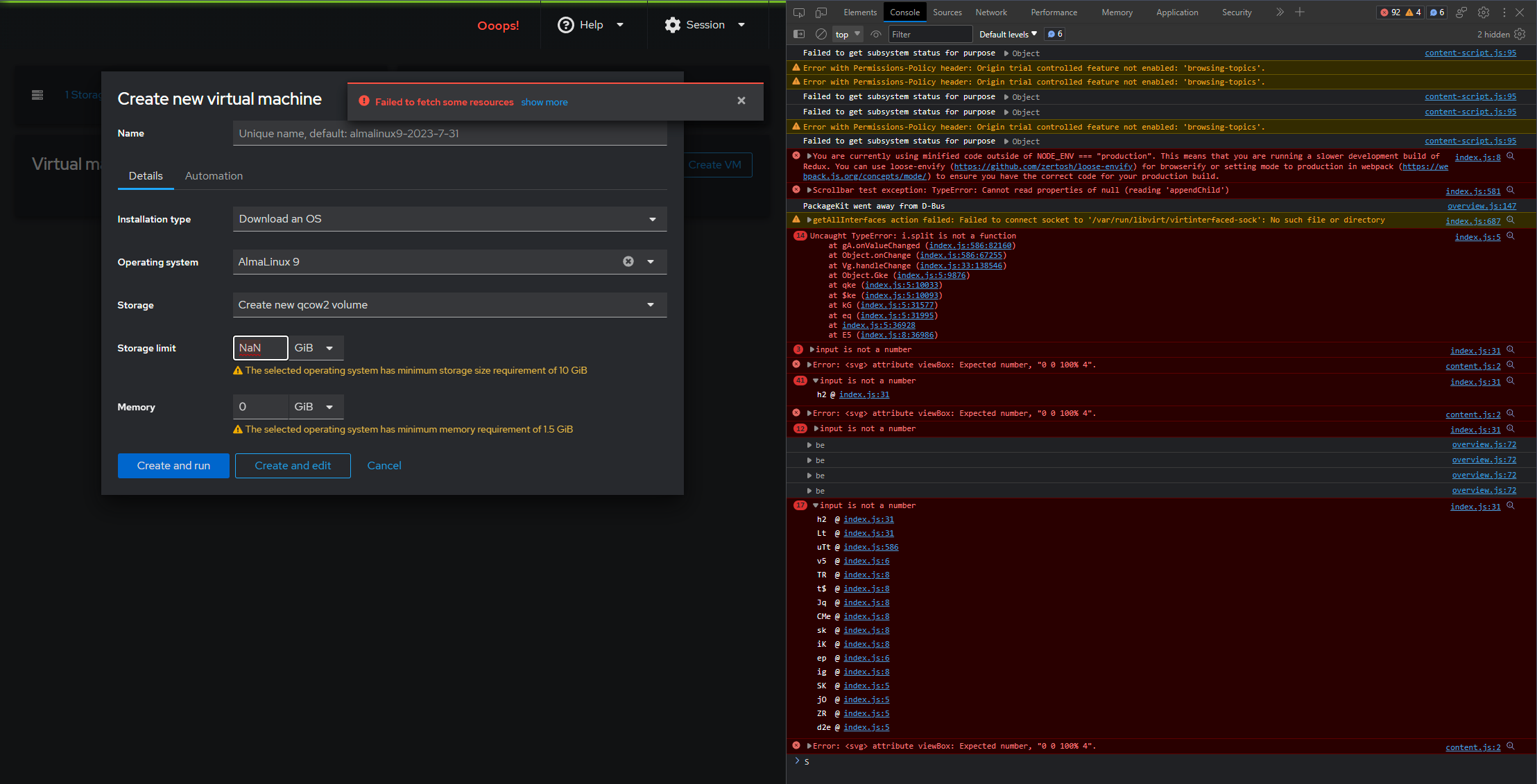The image size is (1537, 784).
Task: Clear the console with the ban icon
Action: coord(821,34)
